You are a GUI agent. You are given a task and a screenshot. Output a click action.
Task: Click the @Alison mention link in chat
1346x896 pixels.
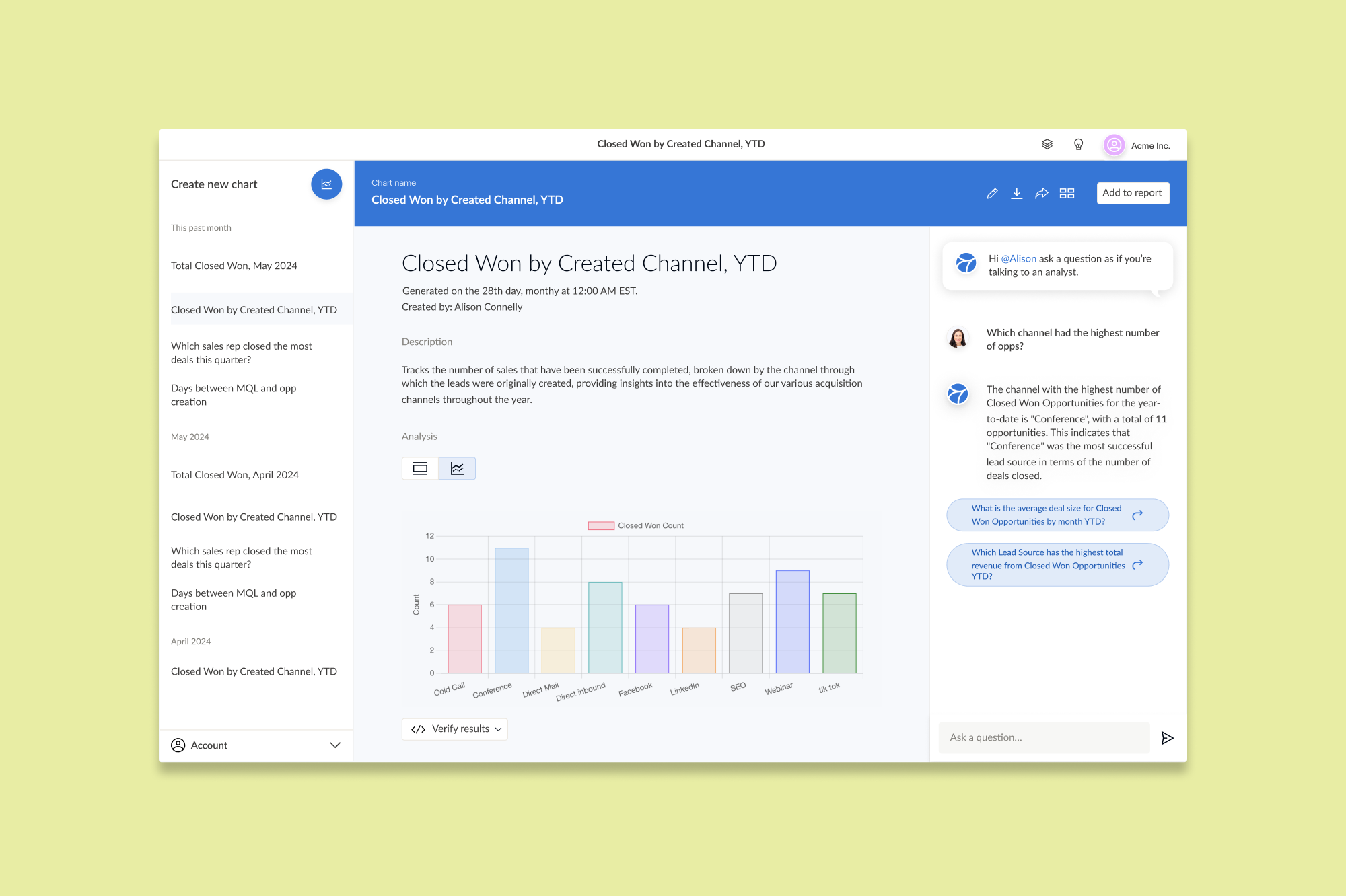click(1018, 259)
